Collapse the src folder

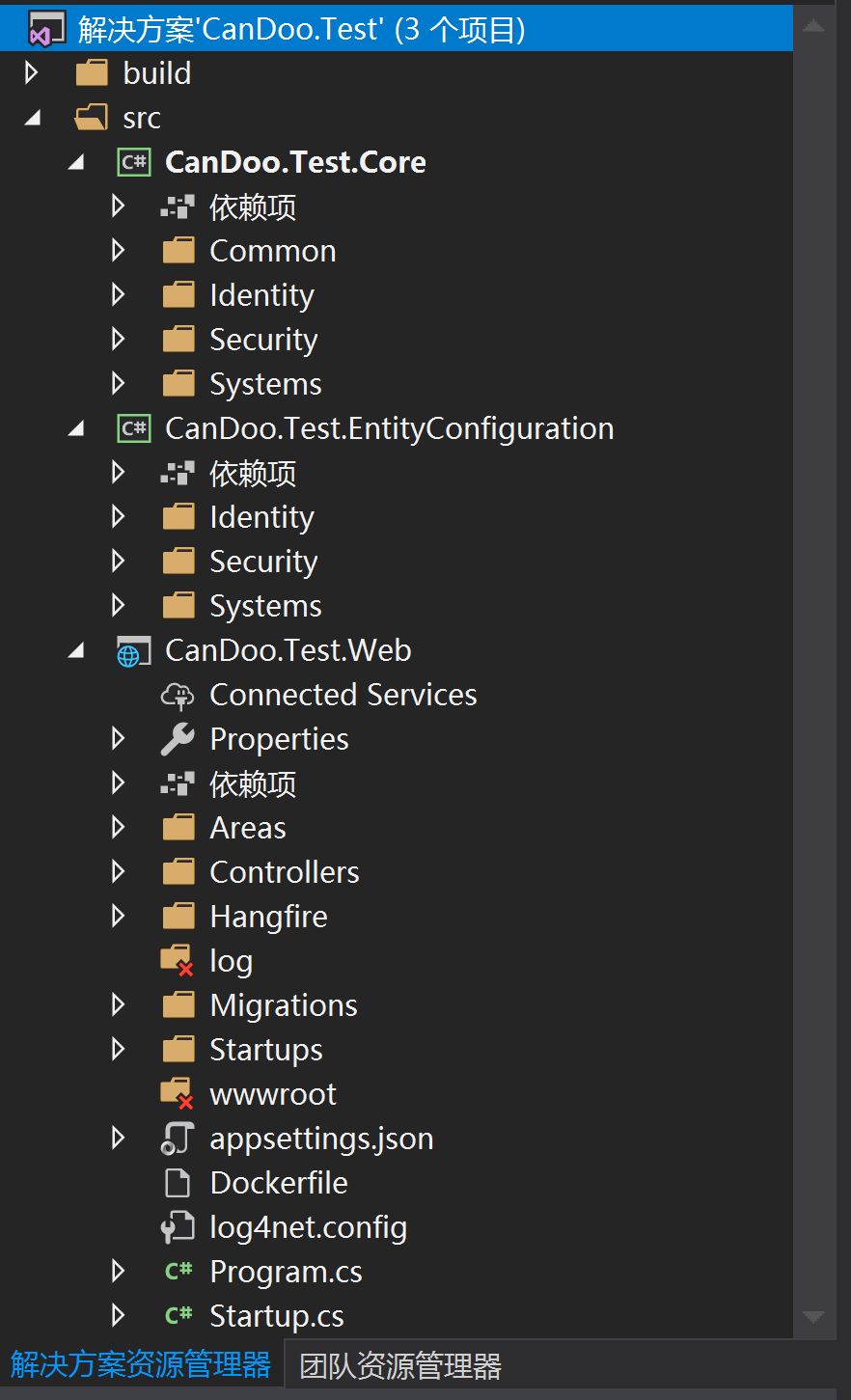[x=33, y=118]
